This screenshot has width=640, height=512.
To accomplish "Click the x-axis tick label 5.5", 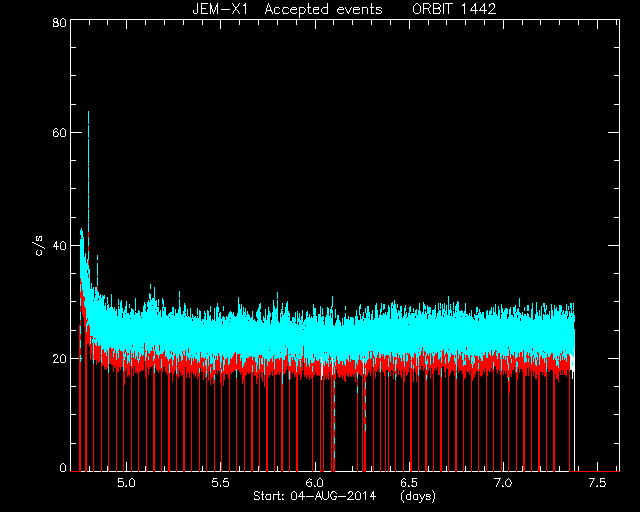I will 220,483.
